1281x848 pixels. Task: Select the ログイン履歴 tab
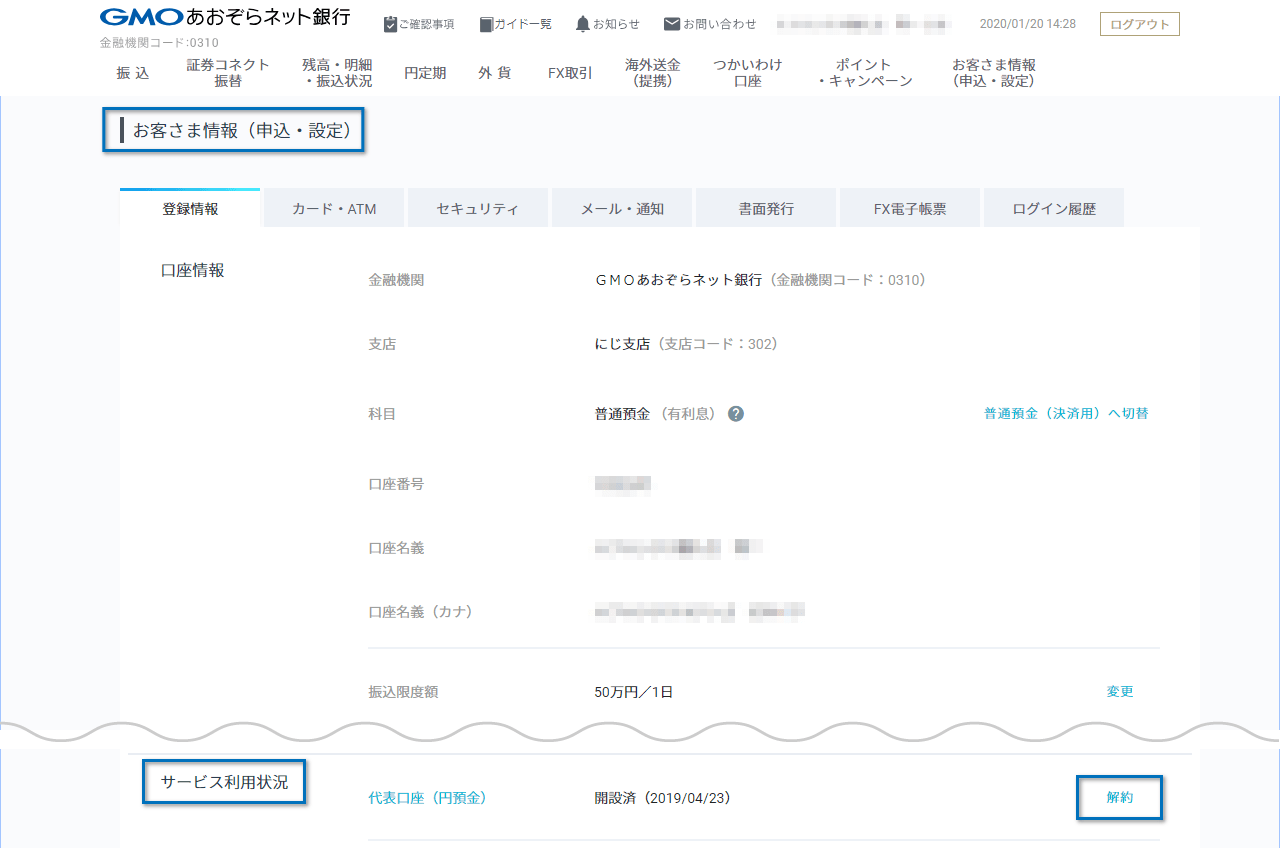pyautogui.click(x=1054, y=209)
